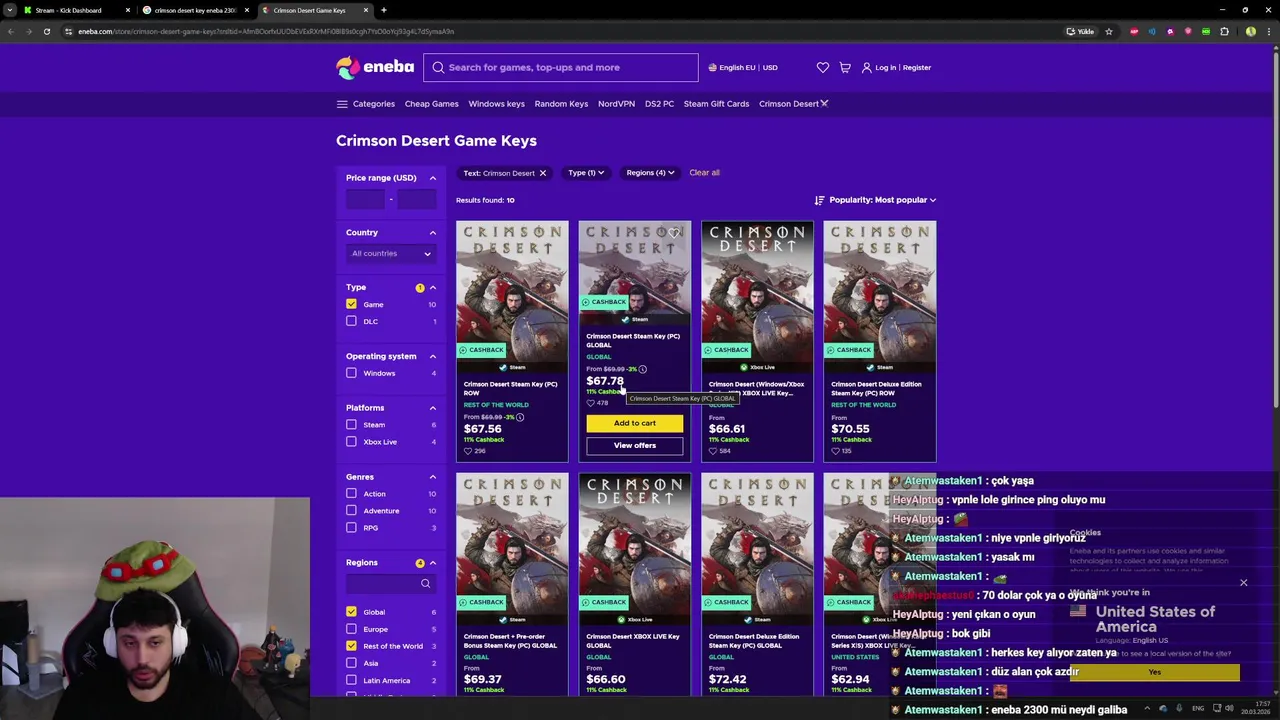The height and width of the screenshot is (720, 1280).
Task: Click the Add to cart button
Action: pos(635,423)
